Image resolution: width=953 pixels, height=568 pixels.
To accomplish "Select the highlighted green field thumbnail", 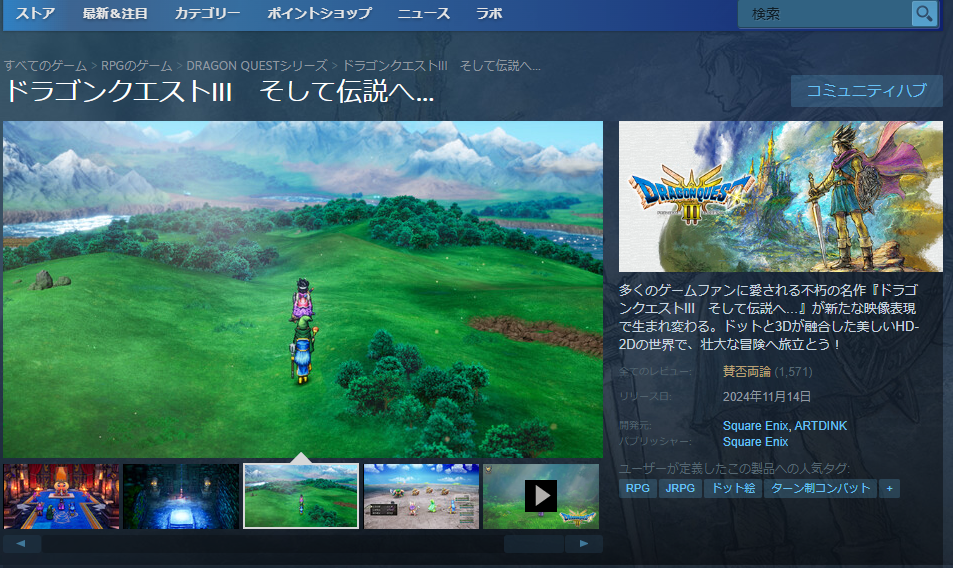I will point(301,496).
